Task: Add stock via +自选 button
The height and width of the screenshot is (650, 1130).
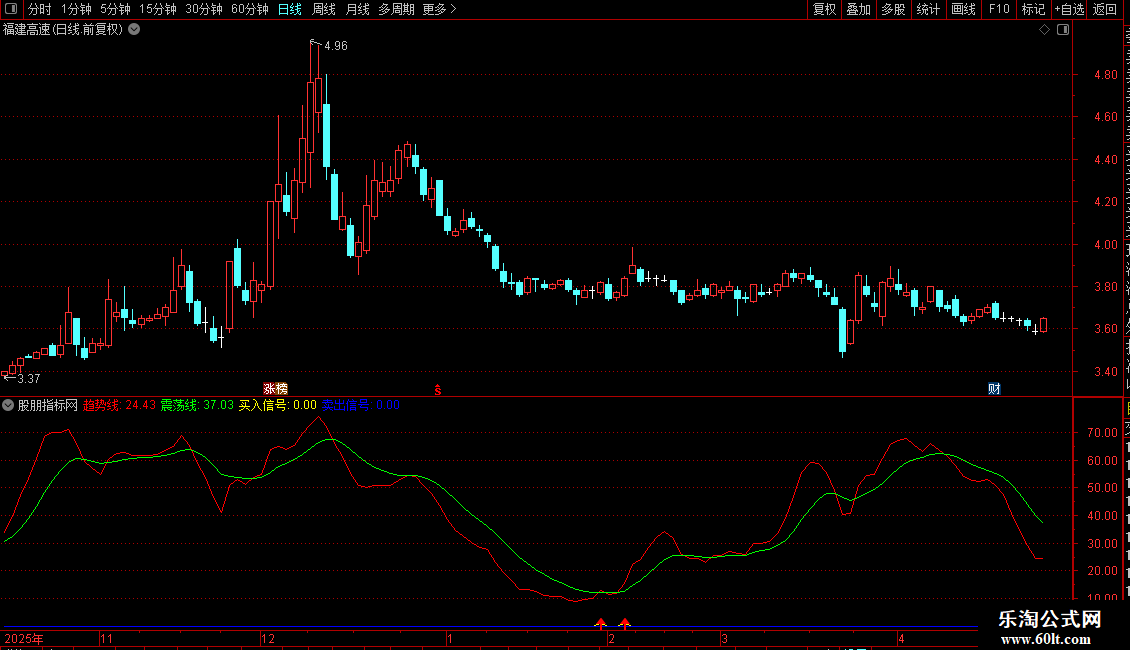Action: (1069, 9)
